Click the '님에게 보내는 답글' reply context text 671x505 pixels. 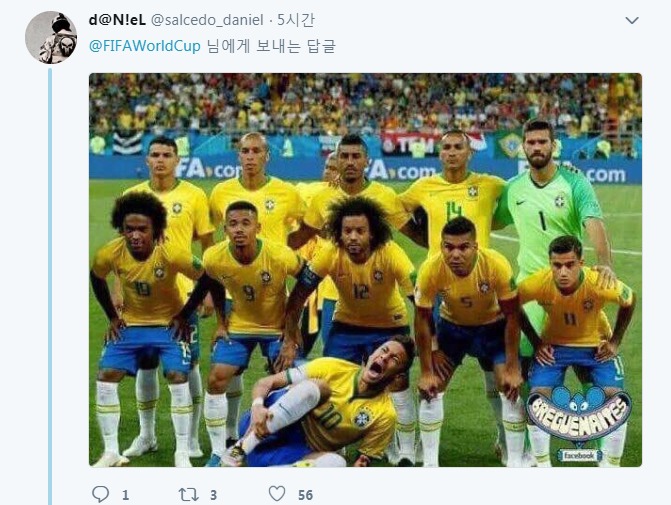pos(271,46)
